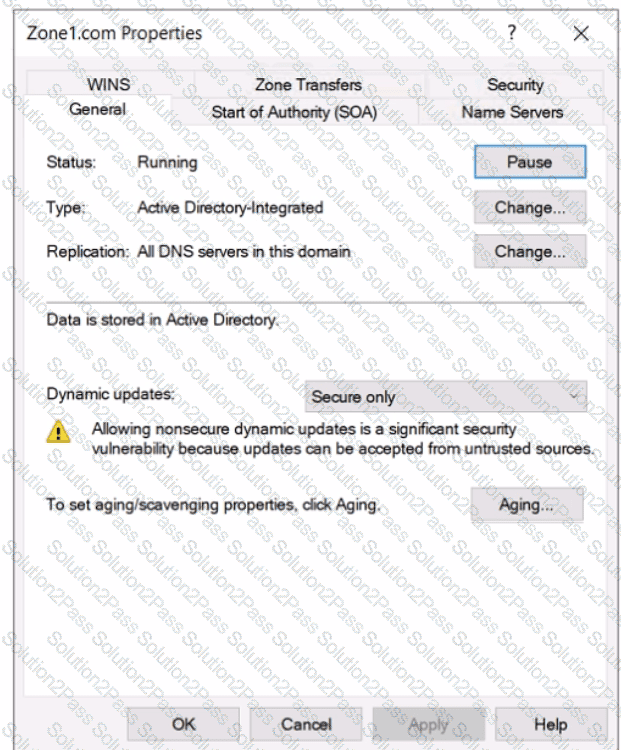The height and width of the screenshot is (750, 621).
Task: Select the Security tab
Action: [x=515, y=84]
